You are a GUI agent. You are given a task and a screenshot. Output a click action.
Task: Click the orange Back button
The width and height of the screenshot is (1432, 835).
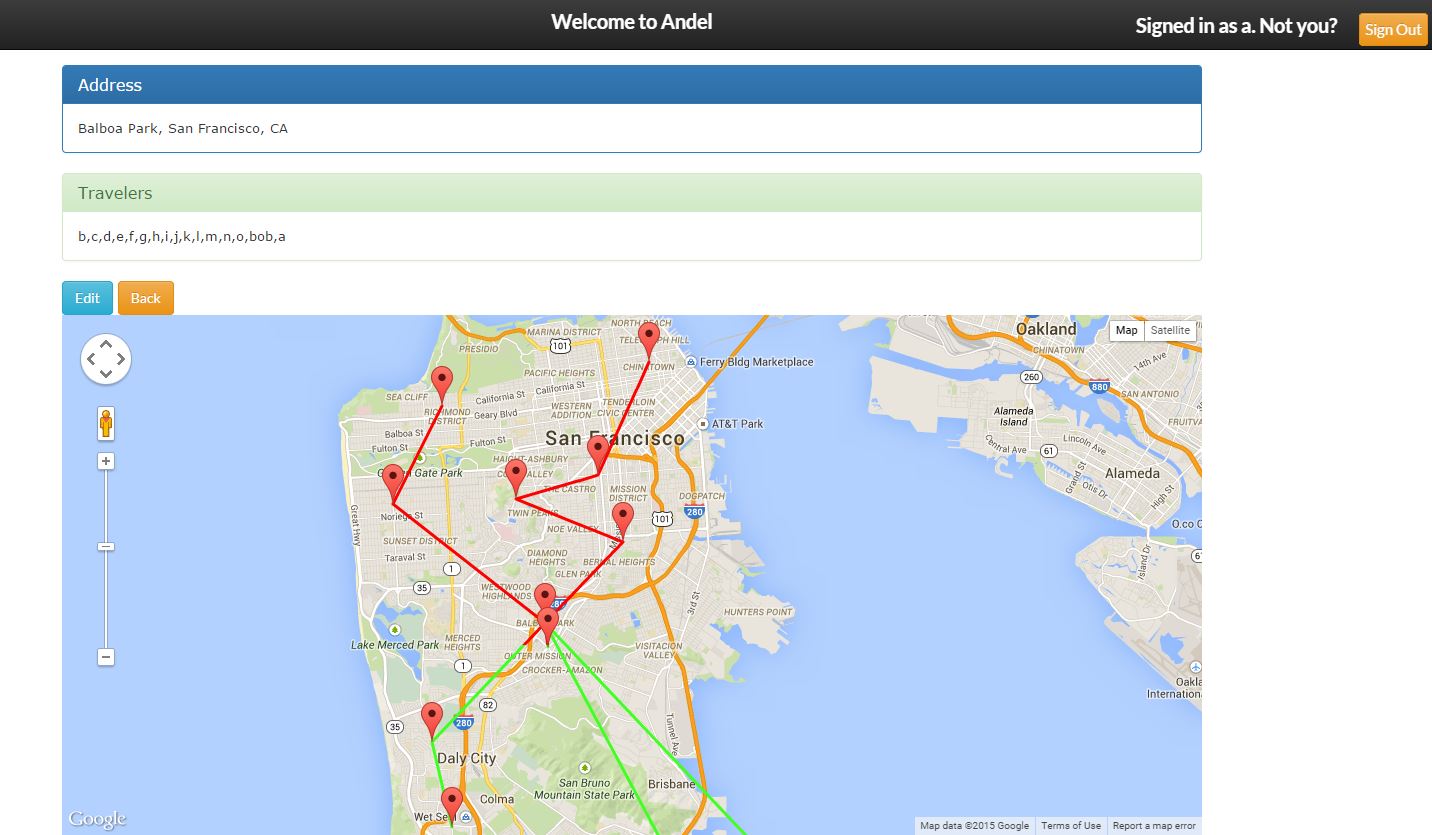point(146,298)
